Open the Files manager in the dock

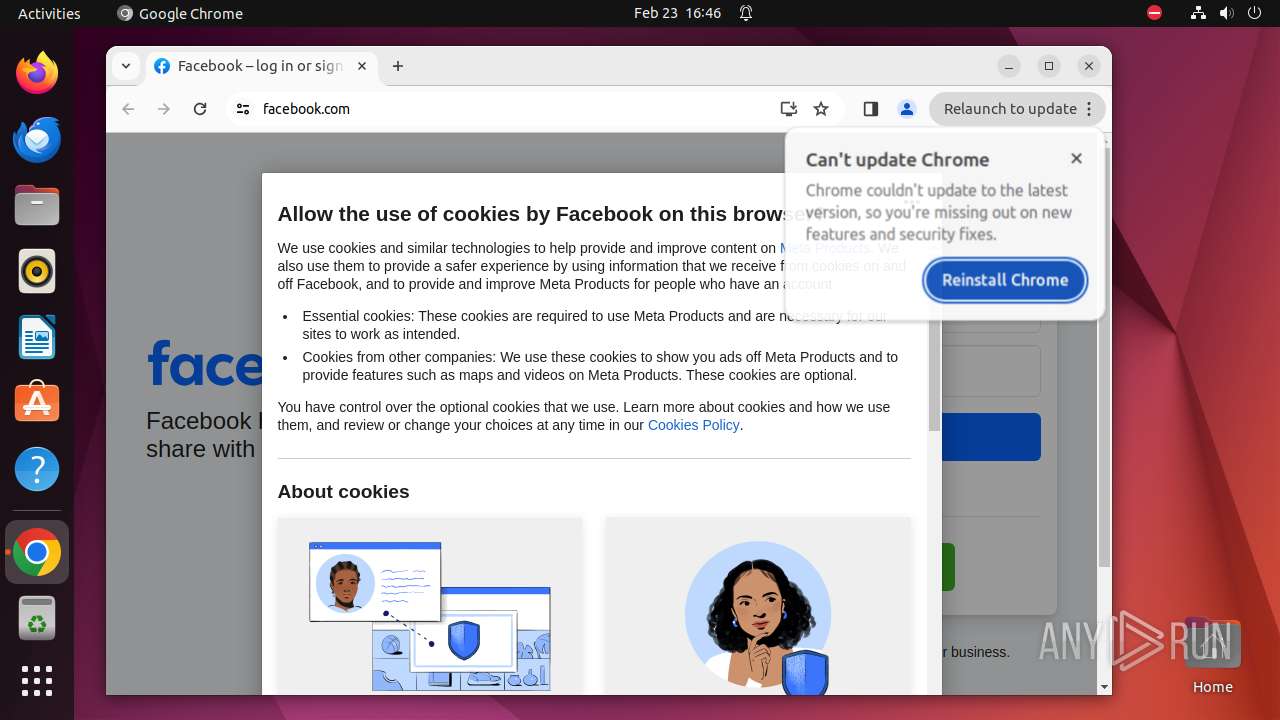(x=37, y=205)
